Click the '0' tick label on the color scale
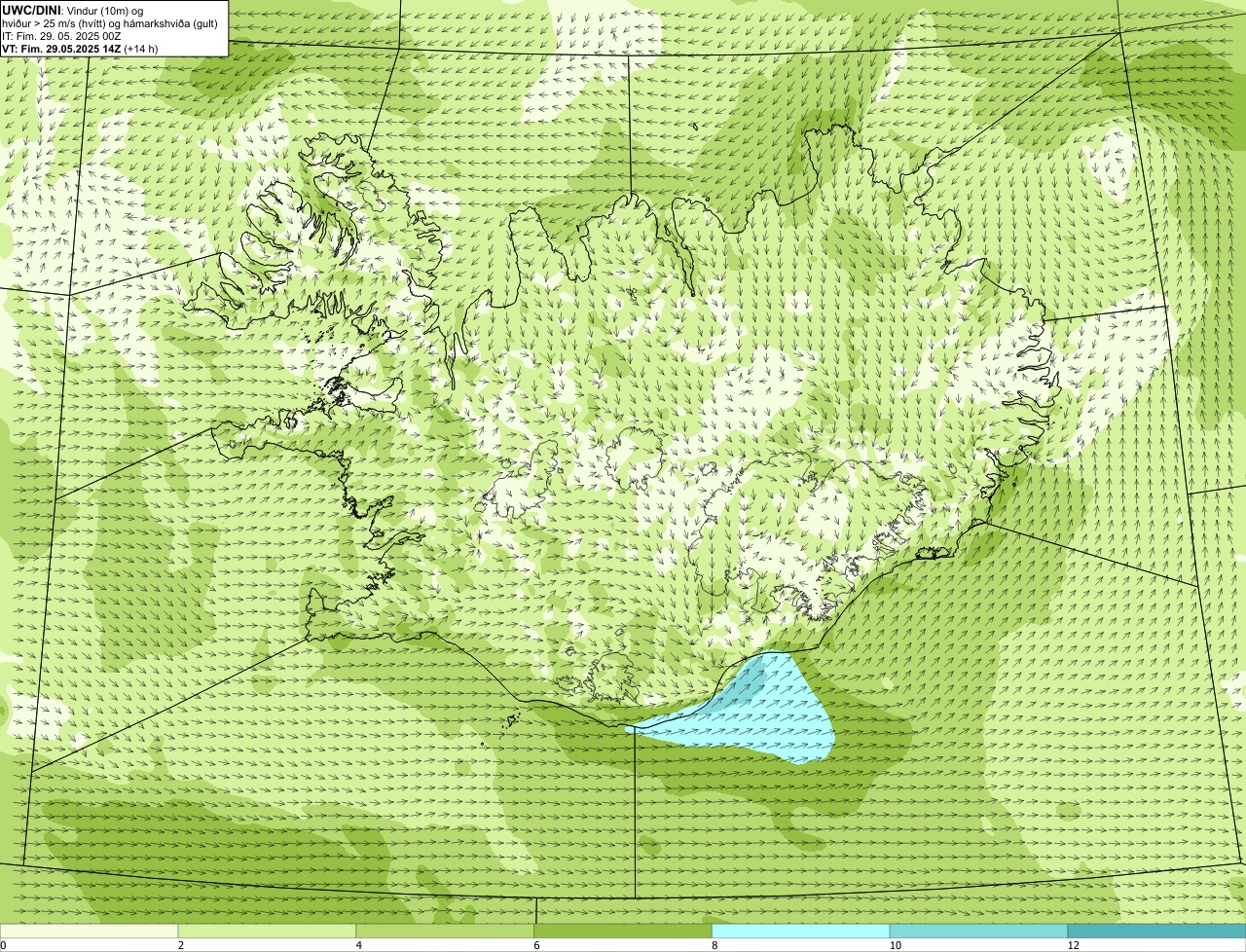Viewport: 1246px width, 952px height. click(x=3, y=945)
